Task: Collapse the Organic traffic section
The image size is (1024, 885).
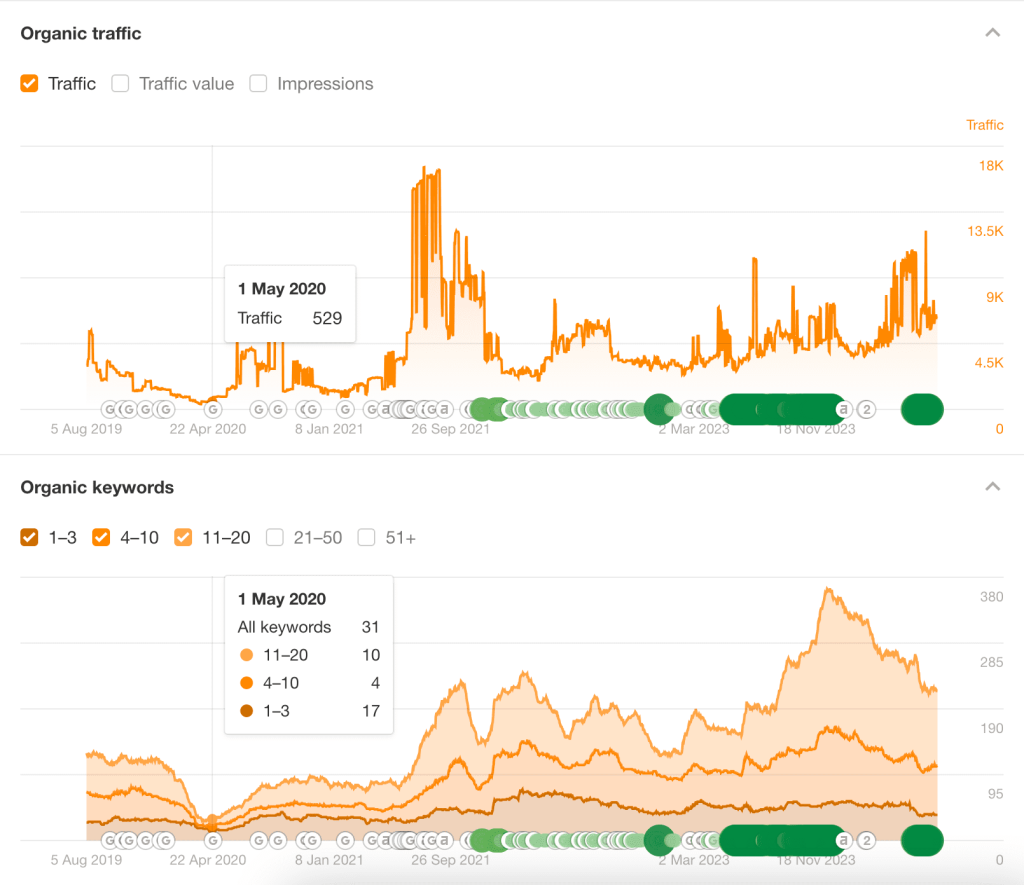Action: (x=992, y=32)
